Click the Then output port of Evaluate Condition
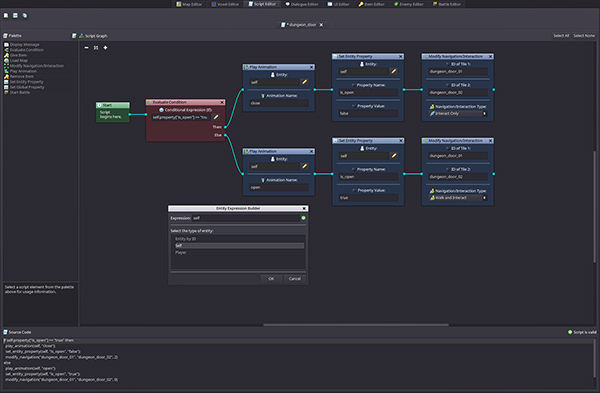 (x=225, y=127)
